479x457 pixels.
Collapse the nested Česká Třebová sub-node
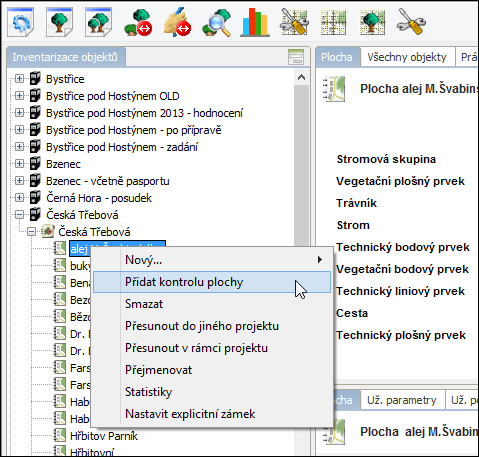(32, 232)
